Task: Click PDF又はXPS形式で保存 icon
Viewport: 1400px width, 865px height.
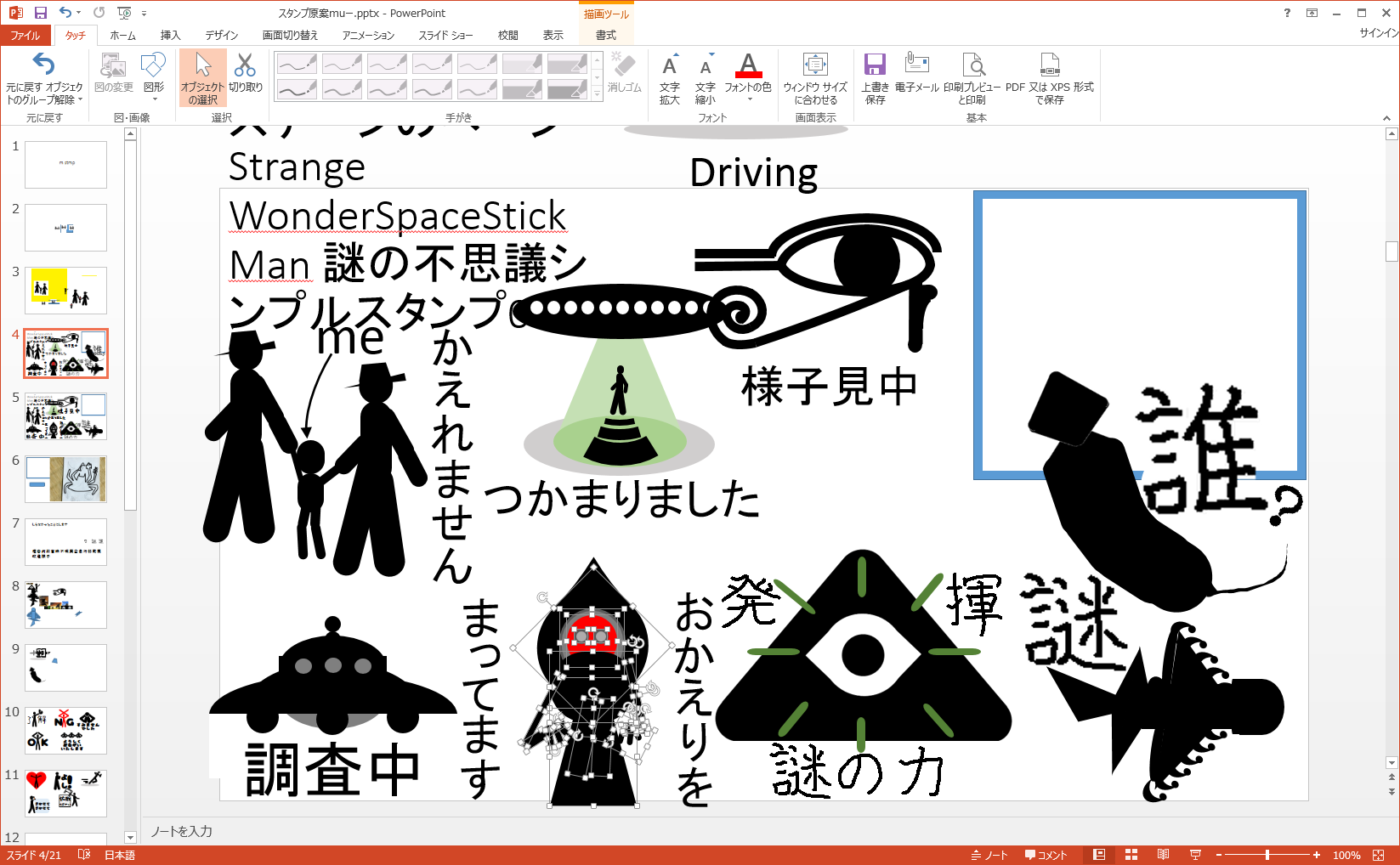Action: point(1049,77)
